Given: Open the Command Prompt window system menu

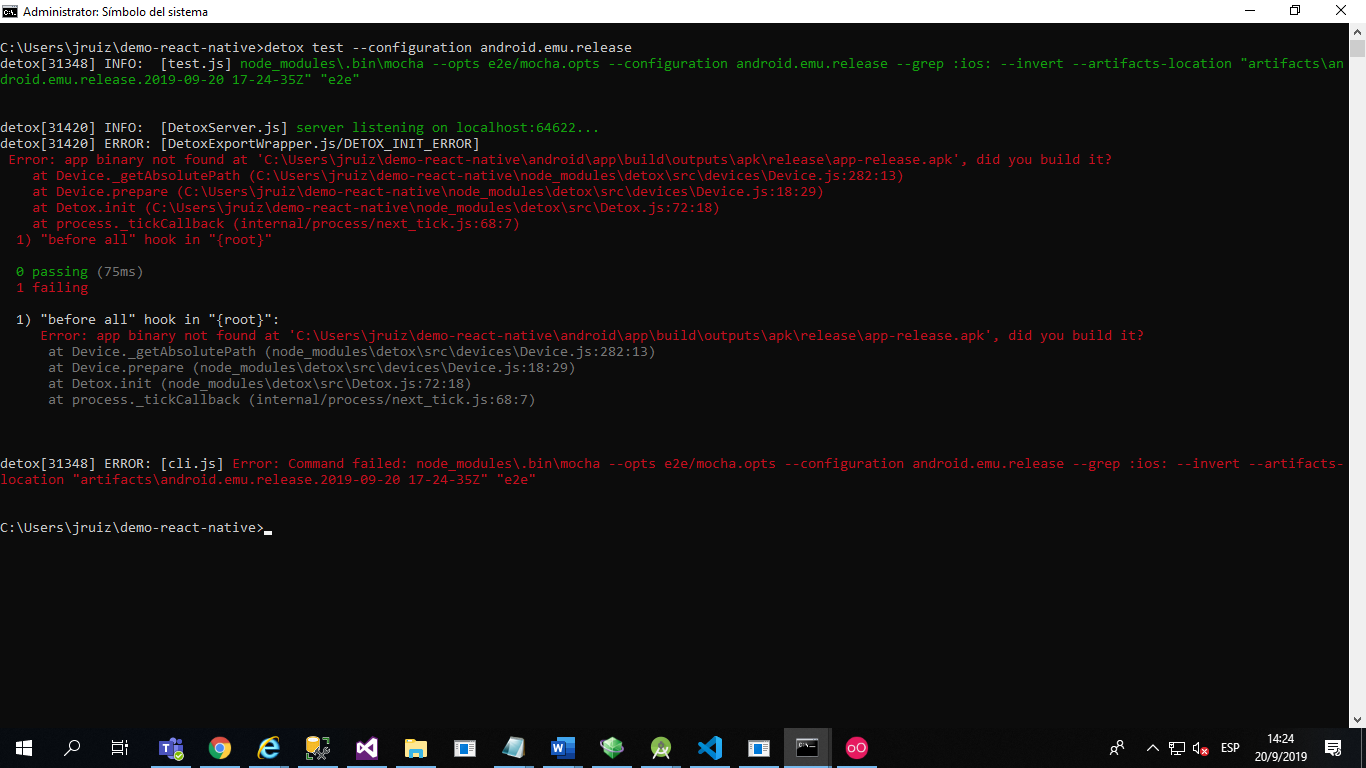Looking at the screenshot, I should tap(10, 11).
